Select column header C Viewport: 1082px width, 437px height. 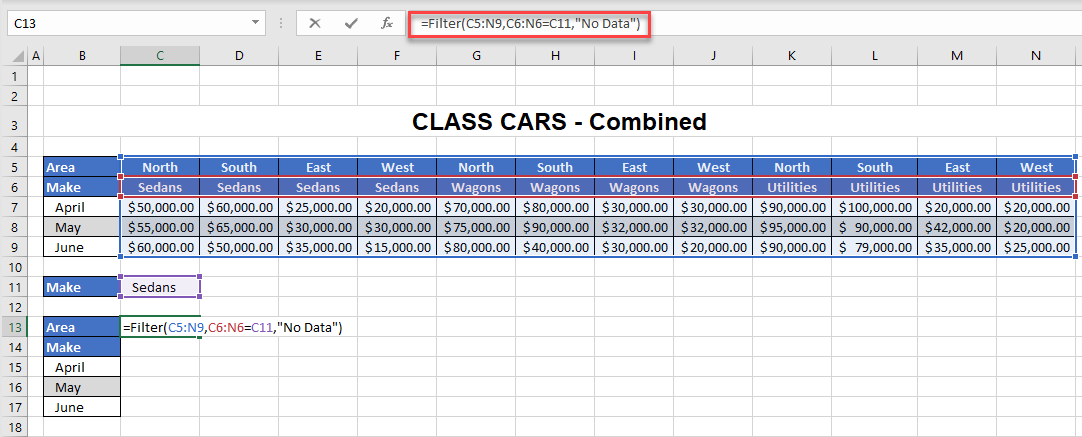160,56
